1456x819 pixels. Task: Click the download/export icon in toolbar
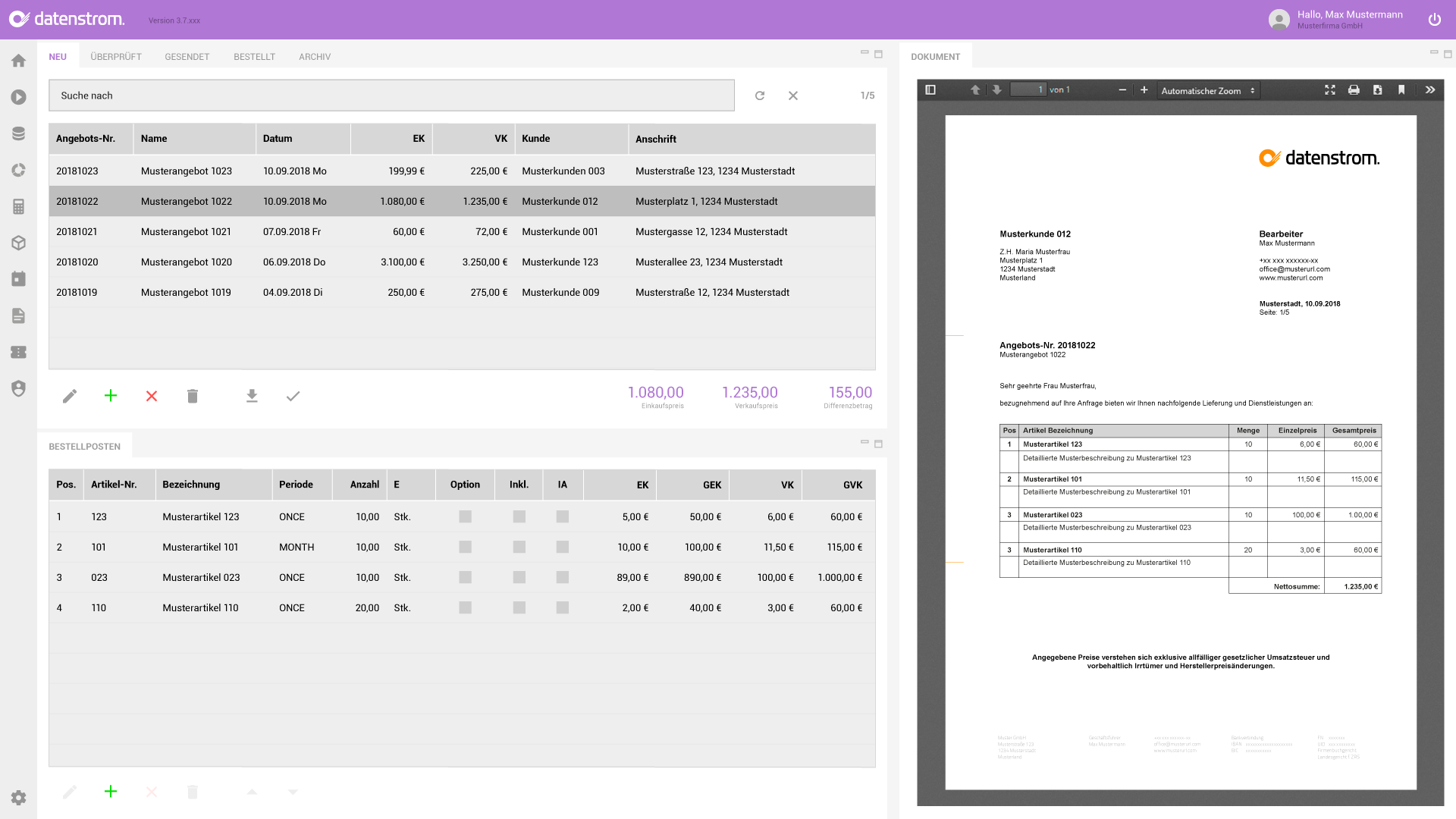[252, 396]
